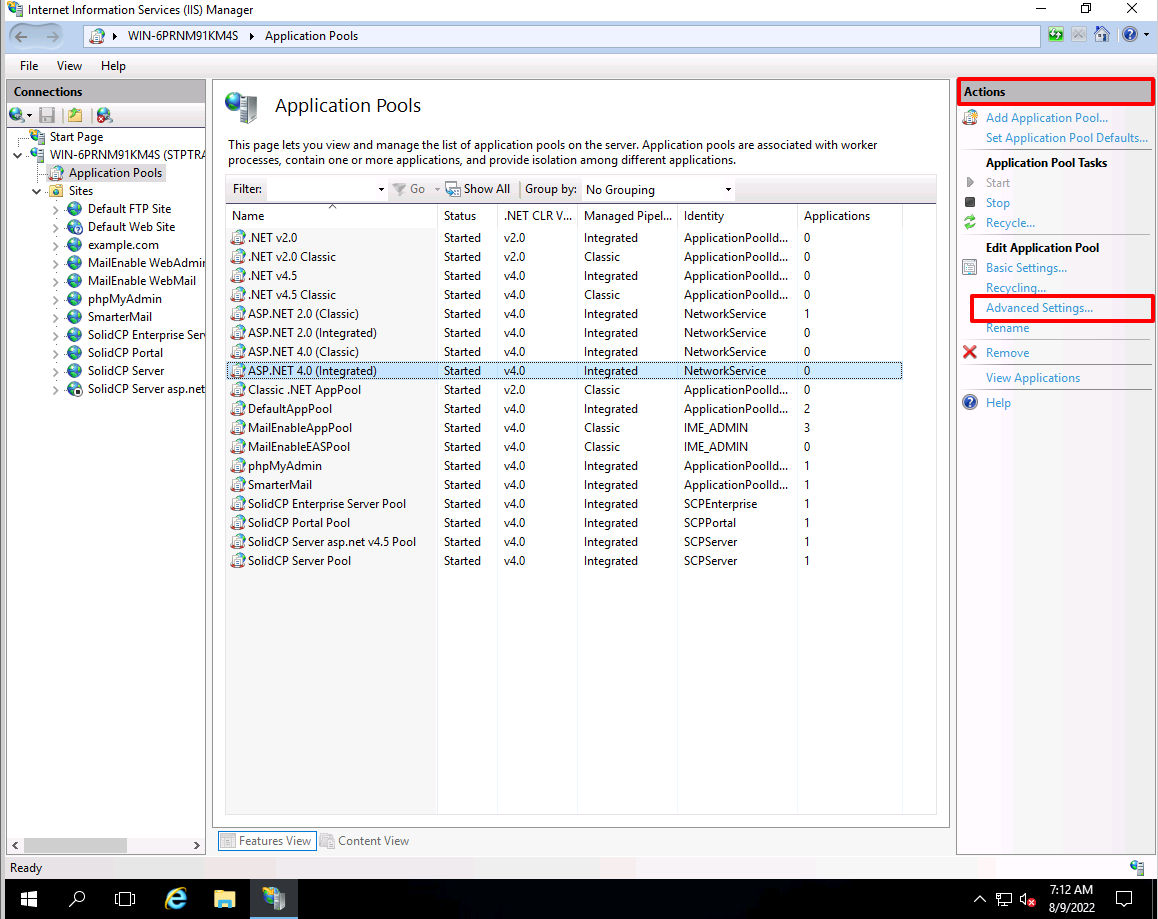Click View Applications link
The width and height of the screenshot is (1158, 919).
click(x=1032, y=377)
